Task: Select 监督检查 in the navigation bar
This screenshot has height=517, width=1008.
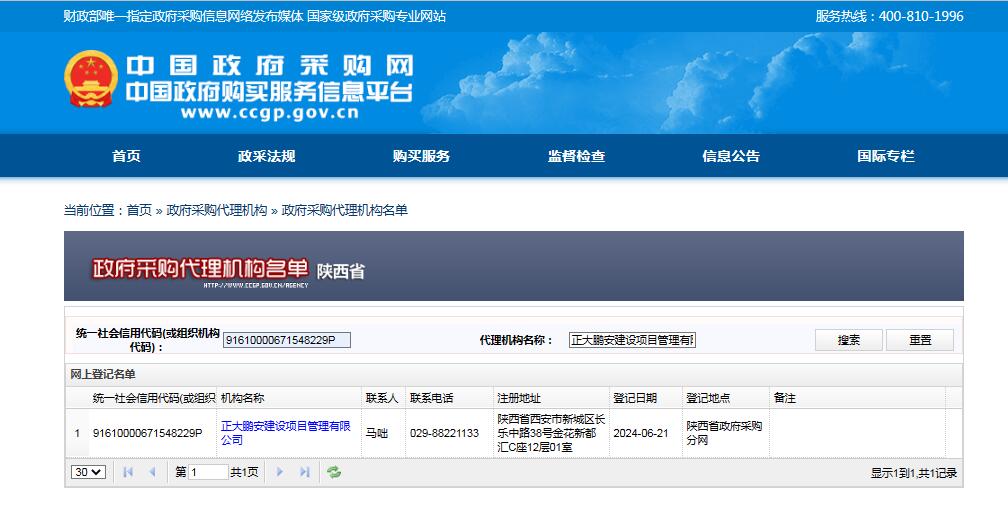Action: pyautogui.click(x=576, y=156)
